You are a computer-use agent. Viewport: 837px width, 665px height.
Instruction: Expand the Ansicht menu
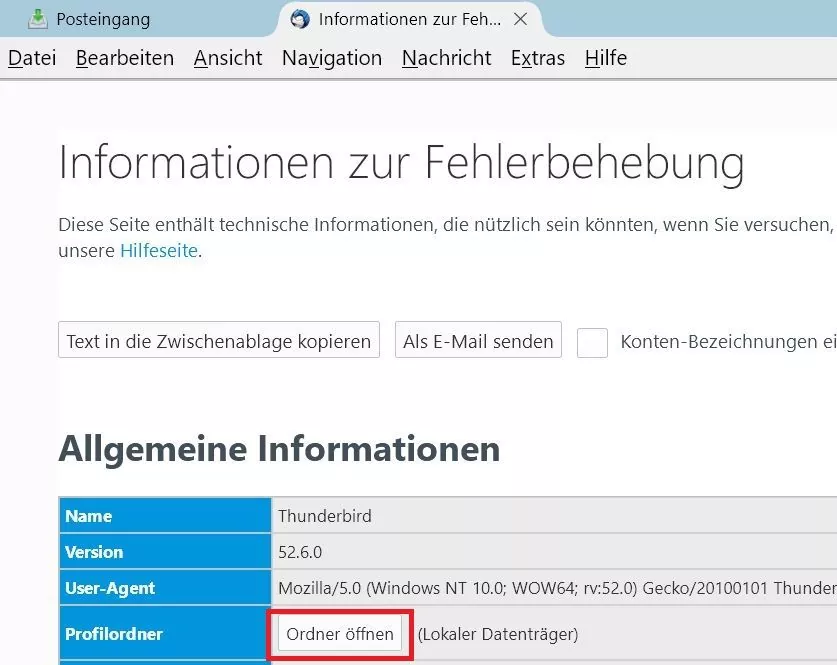point(228,58)
